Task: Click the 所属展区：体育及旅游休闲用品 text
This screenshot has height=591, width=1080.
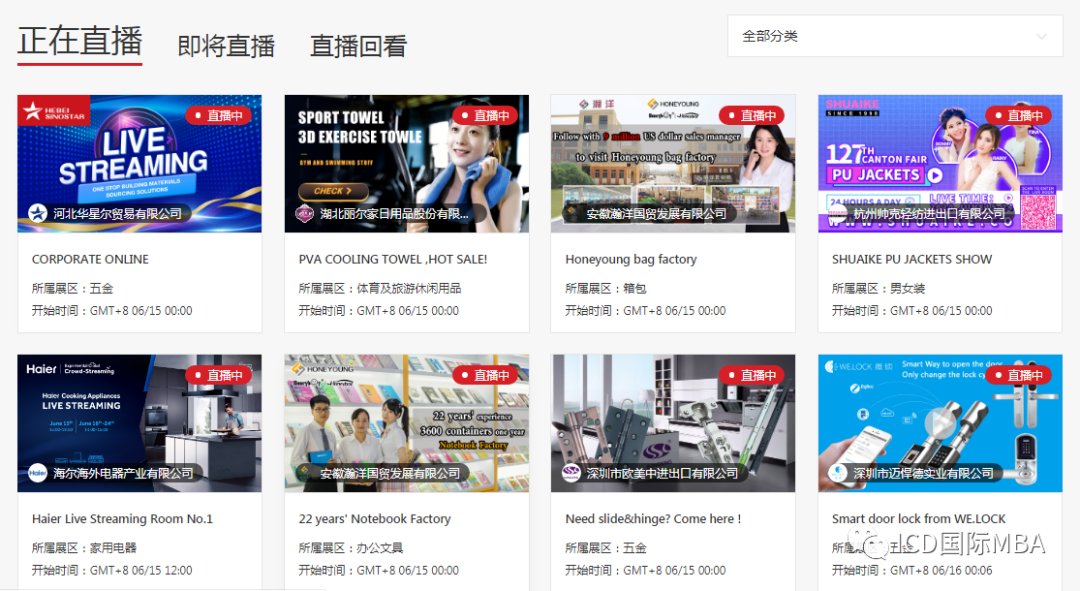Action: coord(380,288)
